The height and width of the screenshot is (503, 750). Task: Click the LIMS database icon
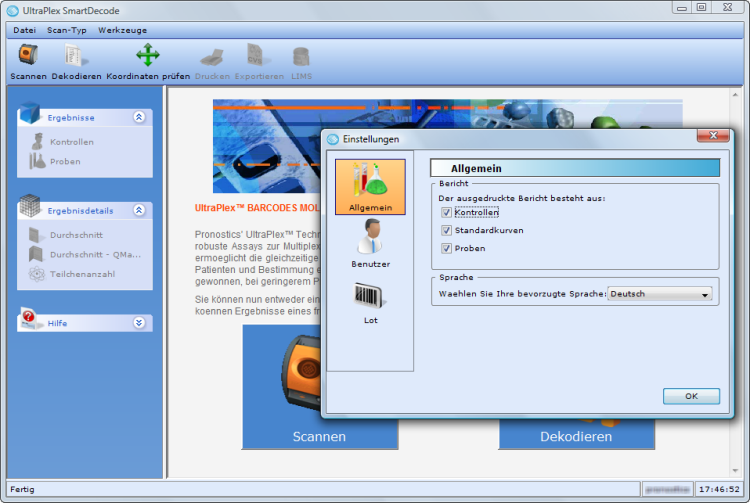(301, 57)
